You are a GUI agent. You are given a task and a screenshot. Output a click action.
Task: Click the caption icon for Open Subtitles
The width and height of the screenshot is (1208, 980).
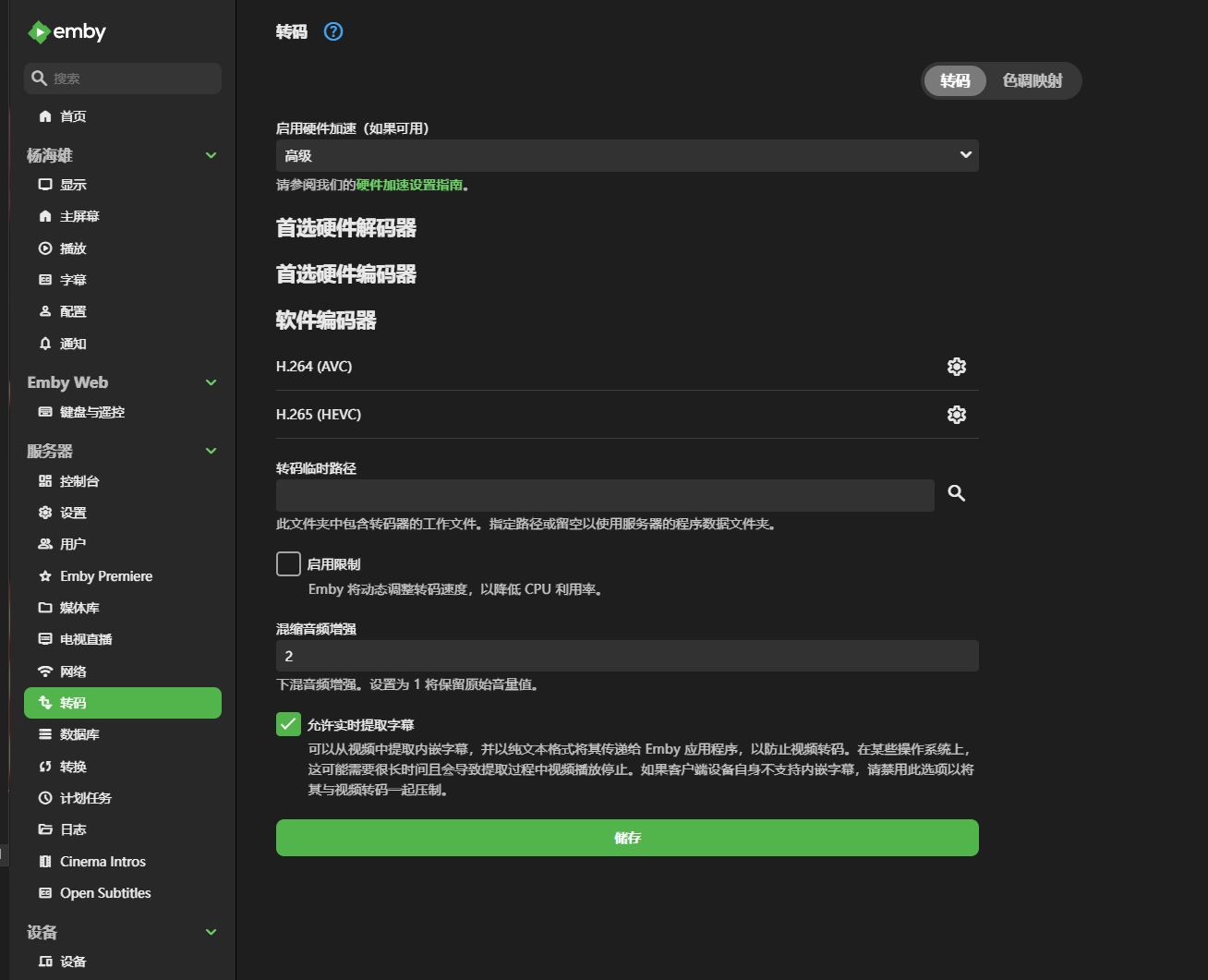point(45,893)
